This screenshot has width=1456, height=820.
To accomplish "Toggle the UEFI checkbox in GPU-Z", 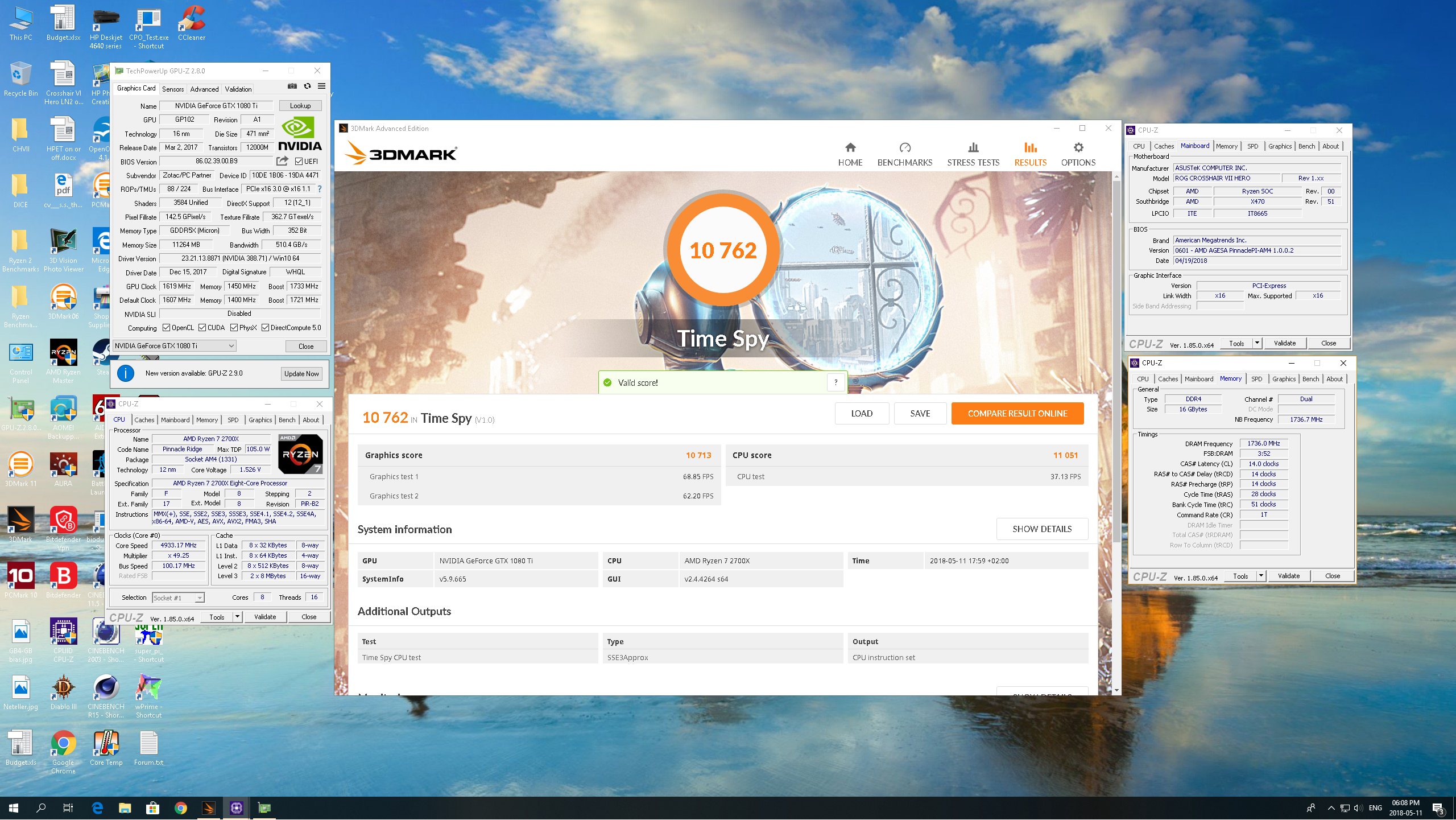I will 299,162.
